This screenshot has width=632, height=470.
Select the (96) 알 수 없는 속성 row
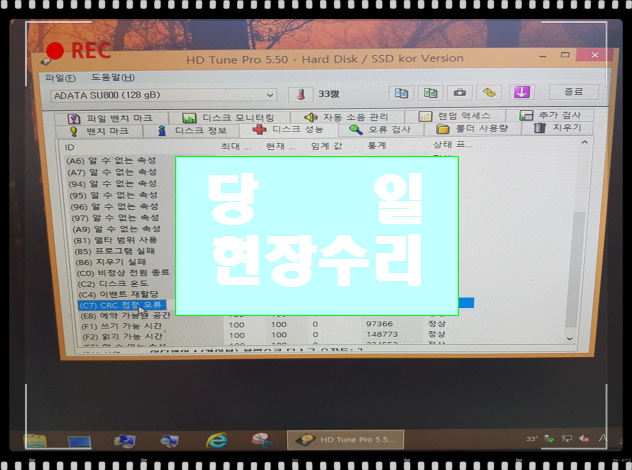(115, 206)
